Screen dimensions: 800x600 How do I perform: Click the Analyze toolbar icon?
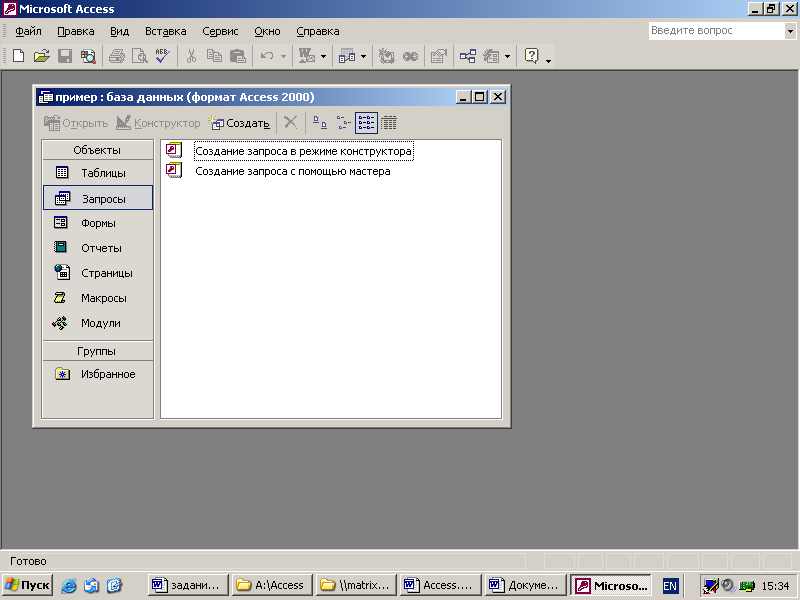(x=347, y=56)
